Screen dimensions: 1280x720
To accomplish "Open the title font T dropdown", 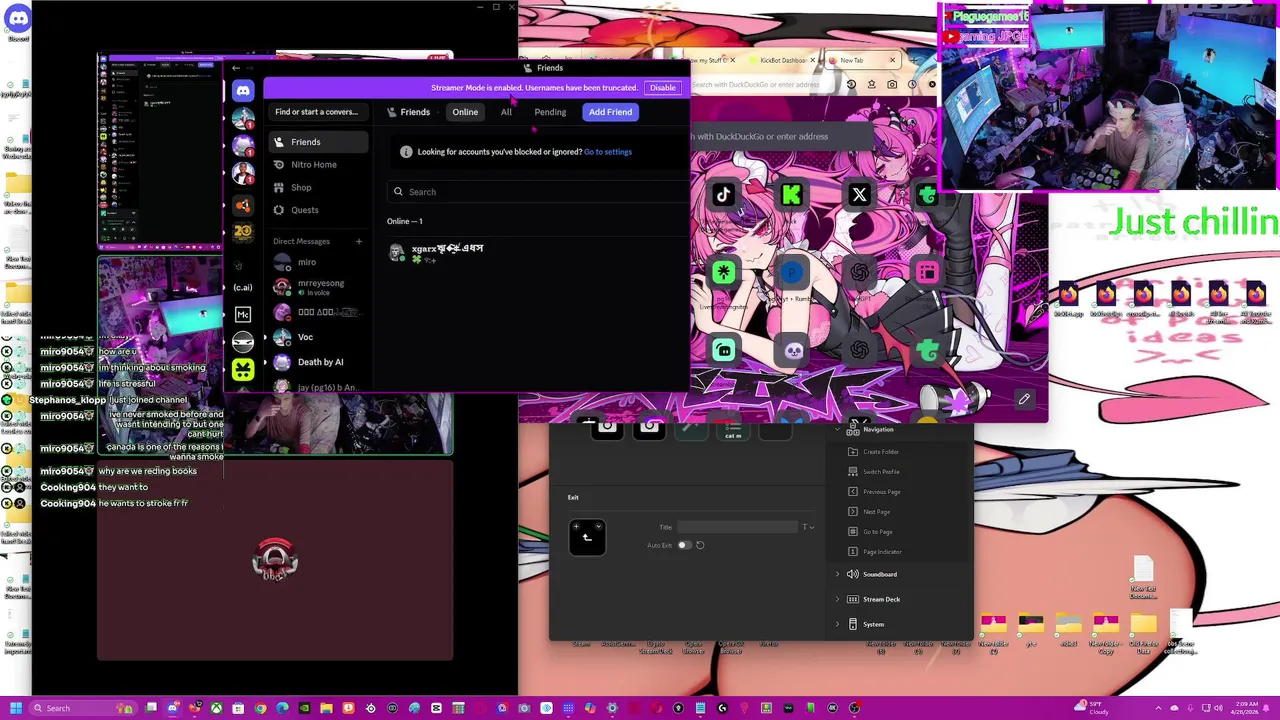I will [808, 527].
